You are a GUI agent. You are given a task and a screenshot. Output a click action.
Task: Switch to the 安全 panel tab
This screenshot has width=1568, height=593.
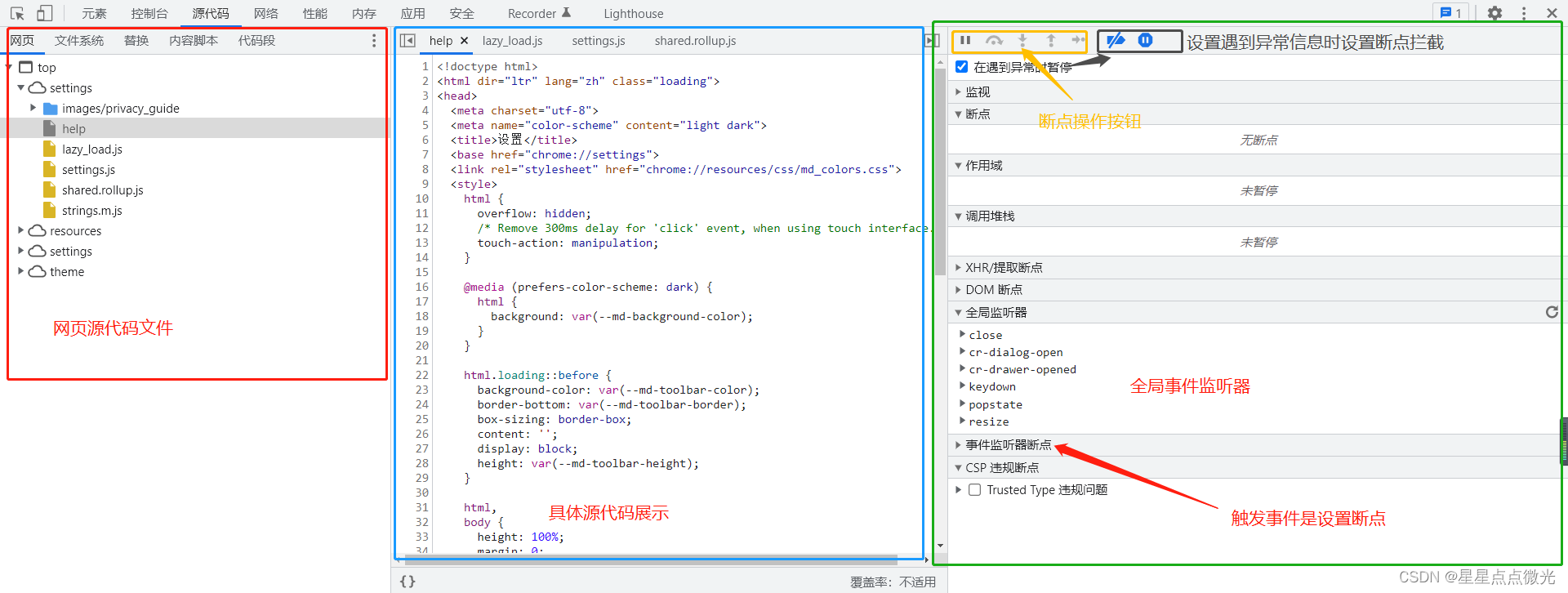(461, 14)
